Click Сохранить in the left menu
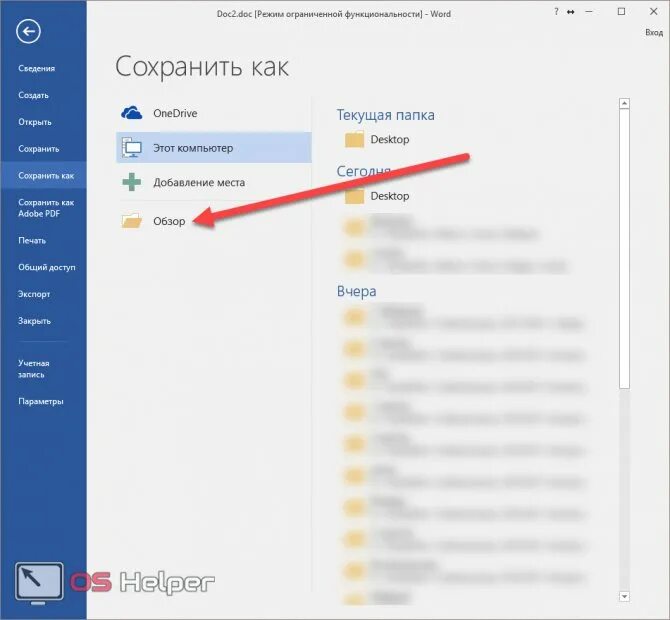The image size is (670, 620). (38, 149)
